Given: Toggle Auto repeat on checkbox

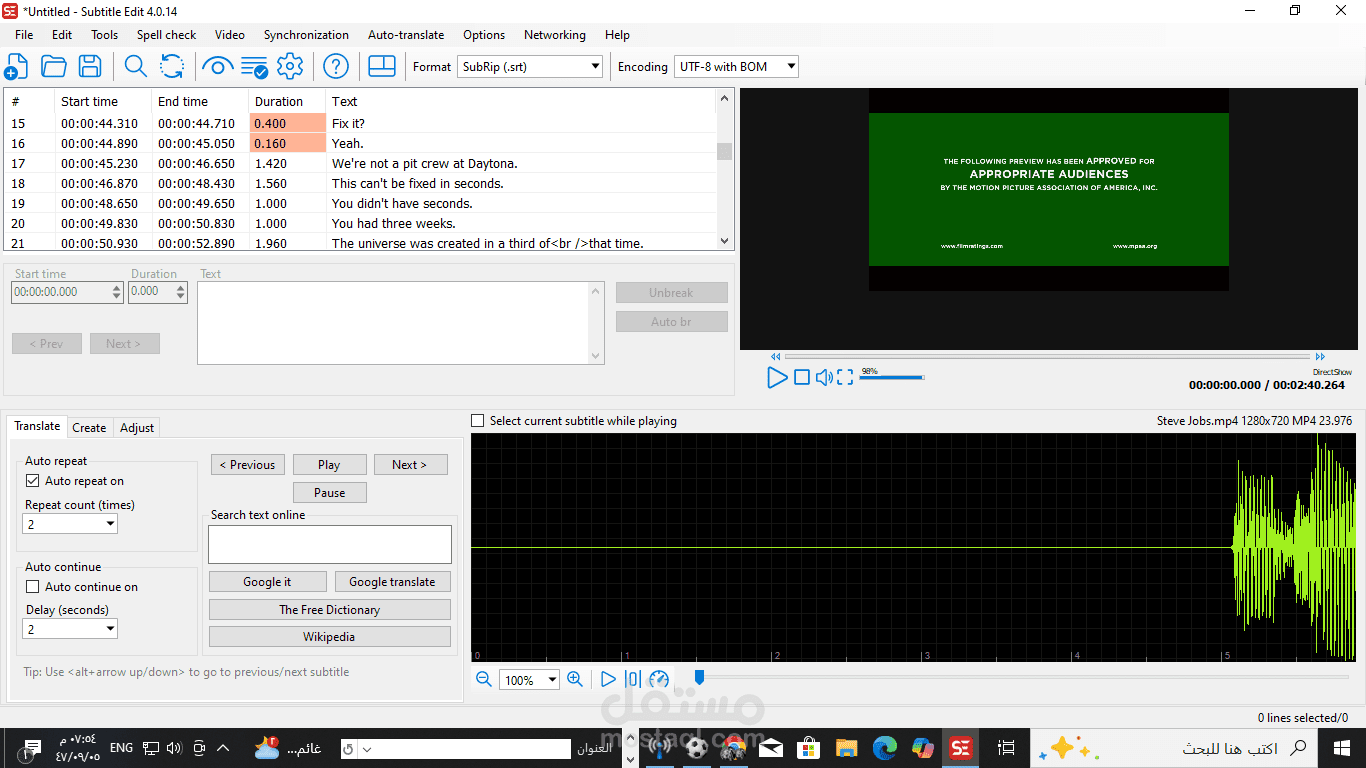Looking at the screenshot, I should coord(33,481).
